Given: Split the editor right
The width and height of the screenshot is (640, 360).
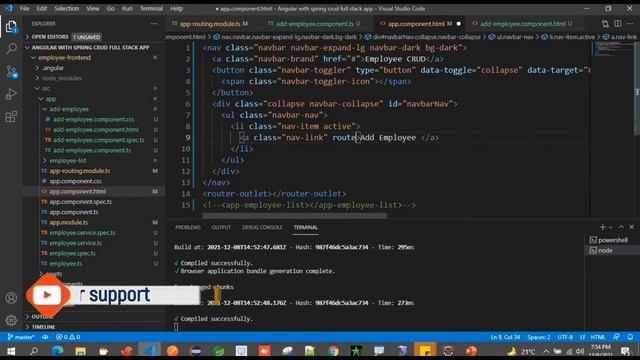Looking at the screenshot, I should pyautogui.click(x=618, y=24).
